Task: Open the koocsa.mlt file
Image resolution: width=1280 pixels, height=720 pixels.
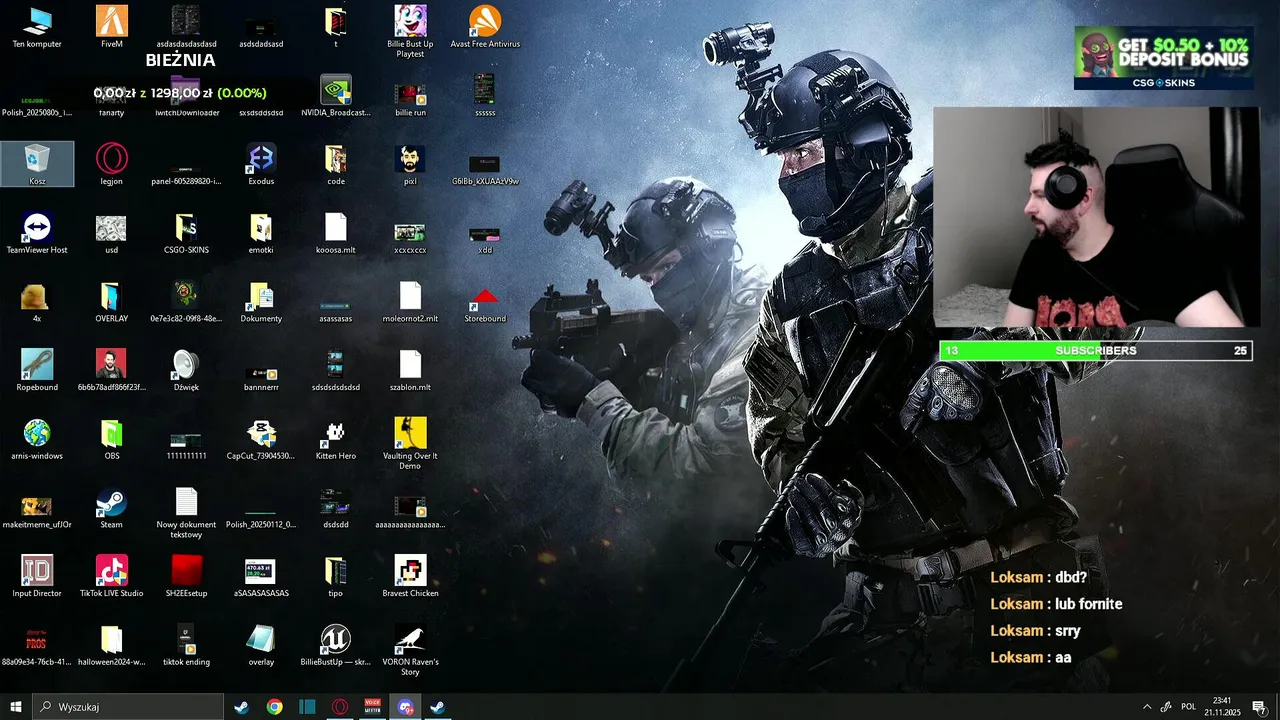Action: (x=336, y=233)
